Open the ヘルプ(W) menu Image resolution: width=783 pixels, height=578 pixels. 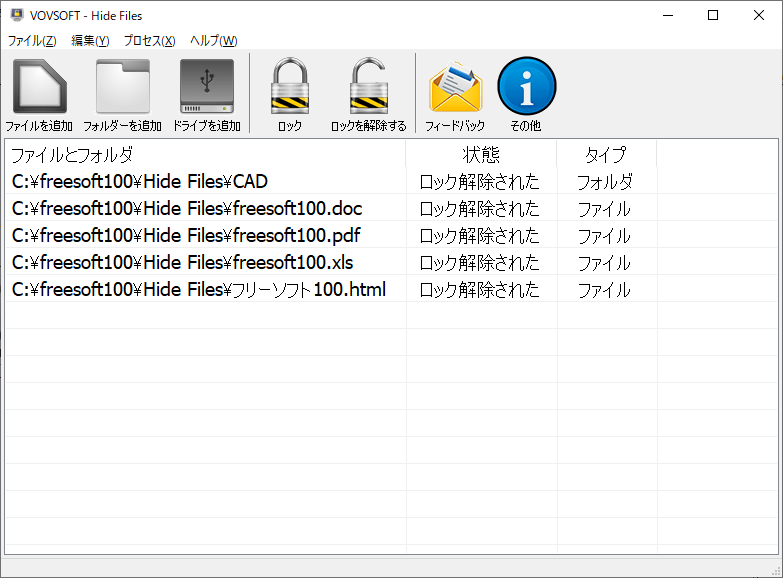point(214,40)
